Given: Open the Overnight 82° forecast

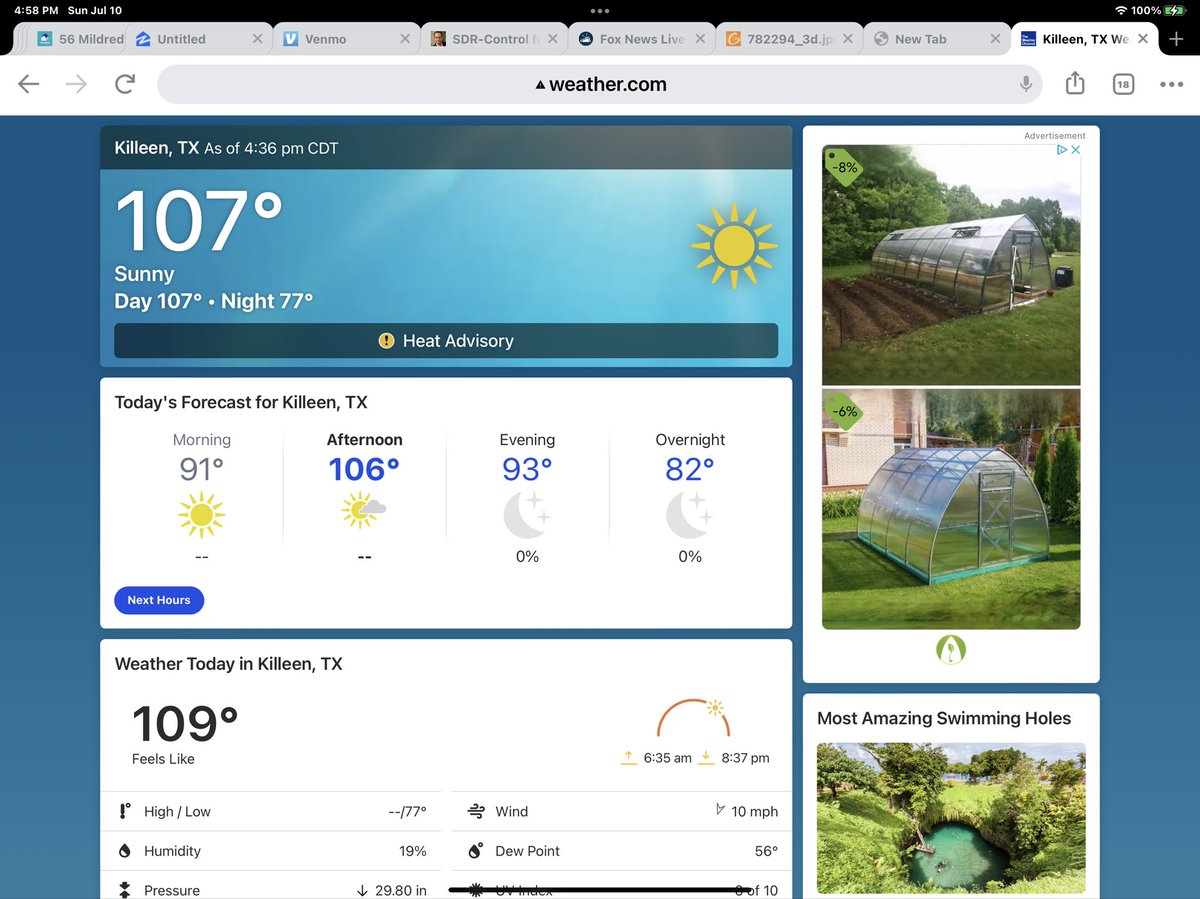Looking at the screenshot, I should tap(690, 498).
